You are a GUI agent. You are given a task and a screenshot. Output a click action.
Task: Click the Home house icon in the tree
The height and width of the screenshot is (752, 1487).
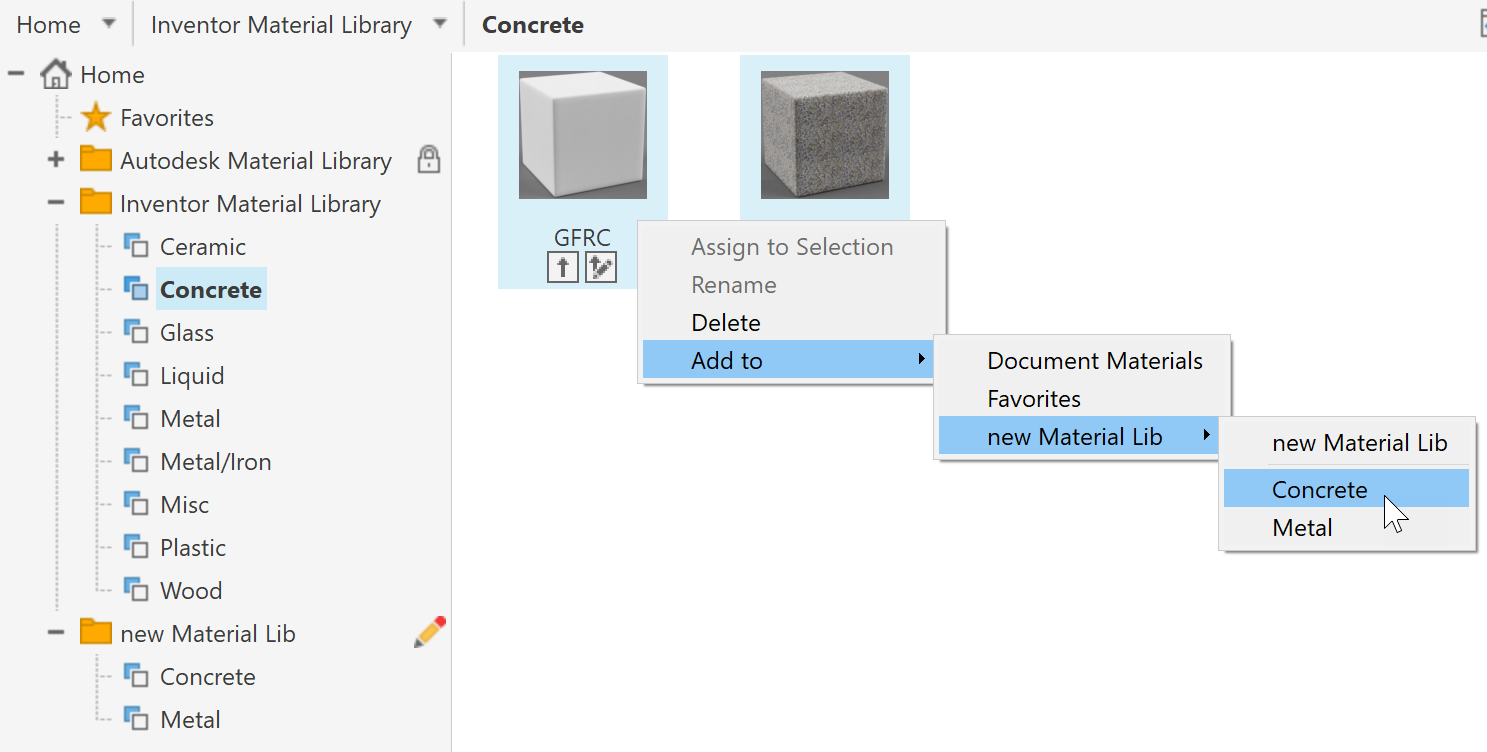point(56,75)
